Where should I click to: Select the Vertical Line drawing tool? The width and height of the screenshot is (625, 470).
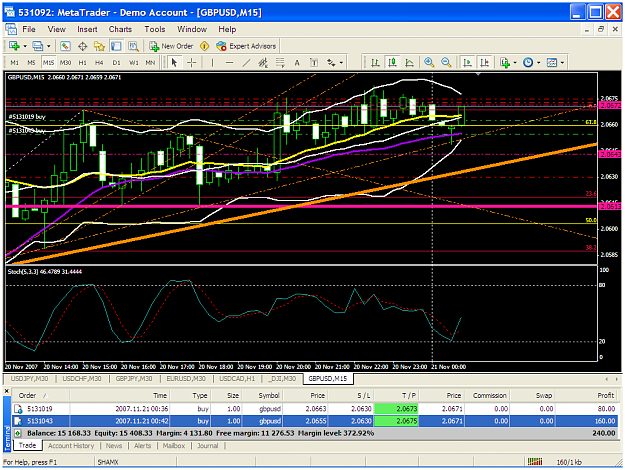click(x=212, y=63)
